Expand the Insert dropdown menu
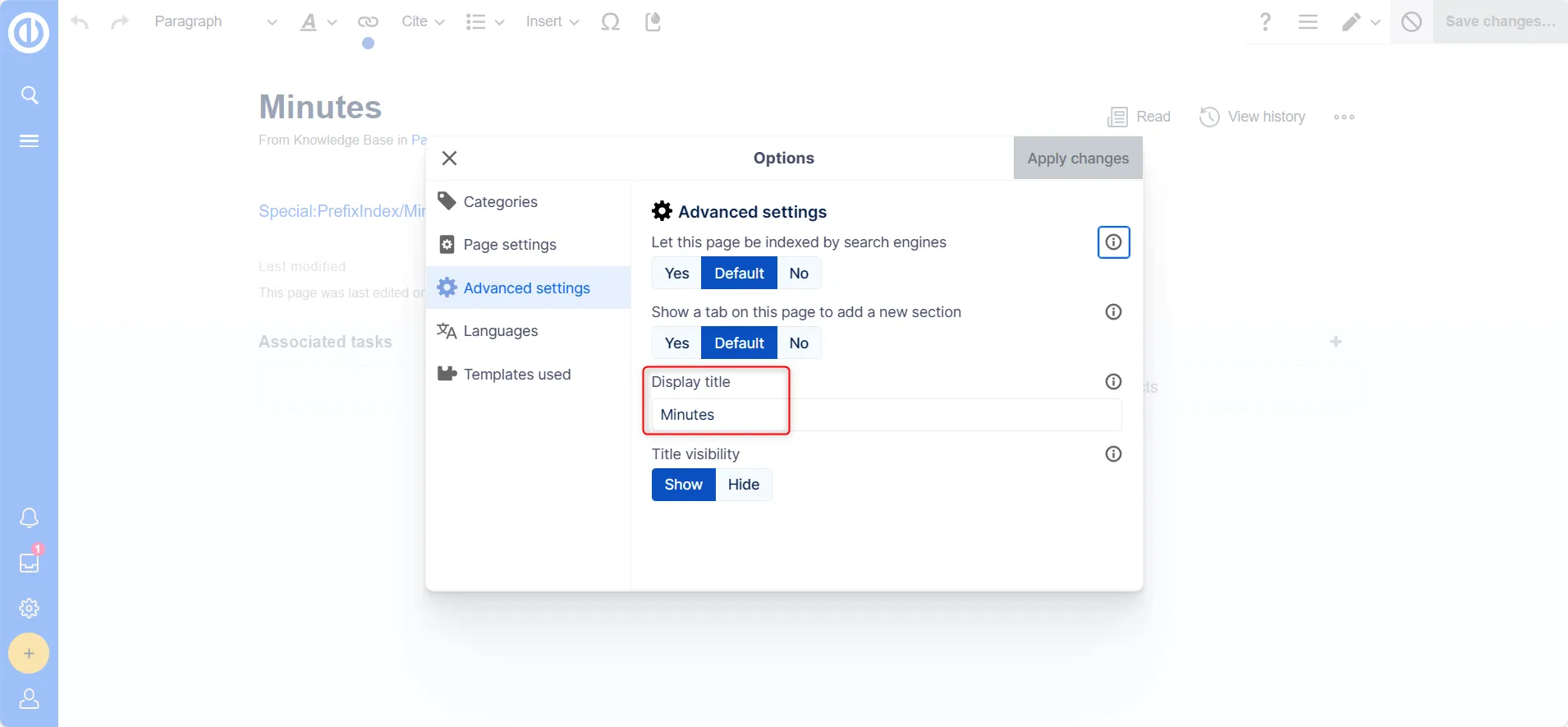 (552, 22)
